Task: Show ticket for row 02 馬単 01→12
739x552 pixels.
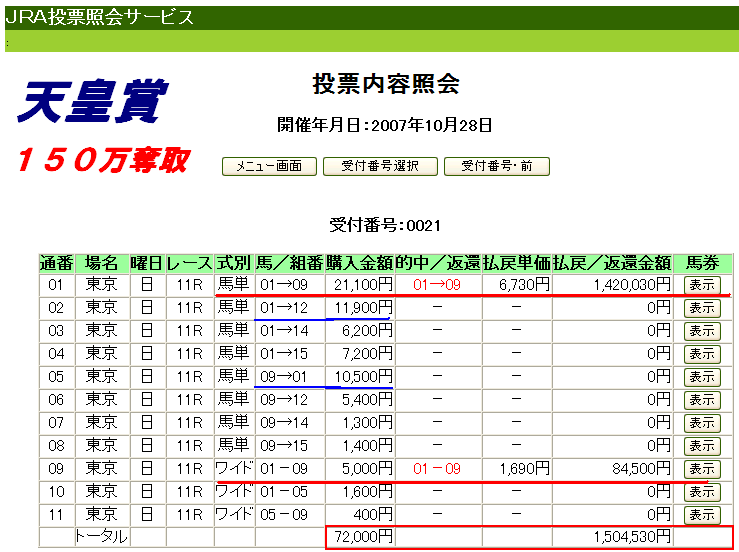Action: pyautogui.click(x=702, y=308)
